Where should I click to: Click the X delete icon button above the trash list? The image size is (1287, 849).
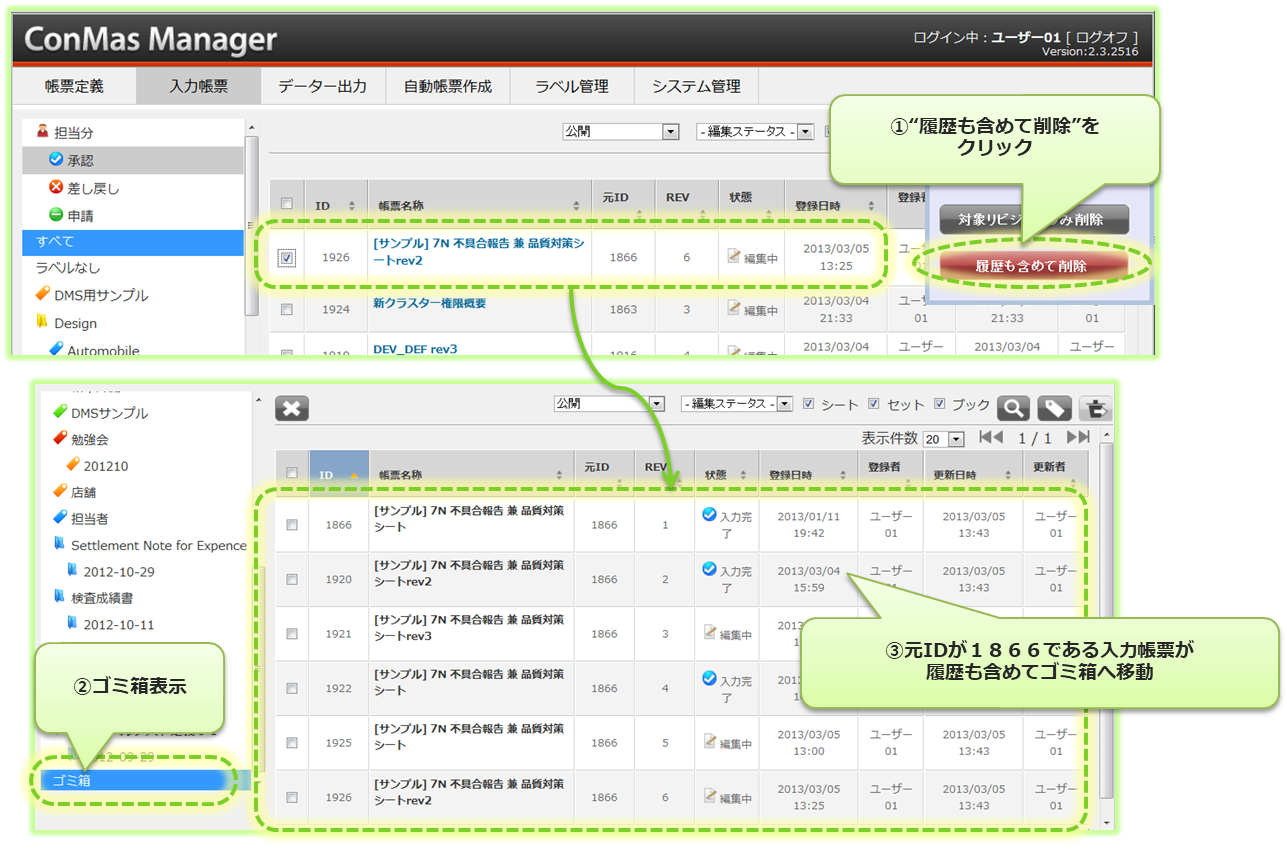click(x=292, y=408)
